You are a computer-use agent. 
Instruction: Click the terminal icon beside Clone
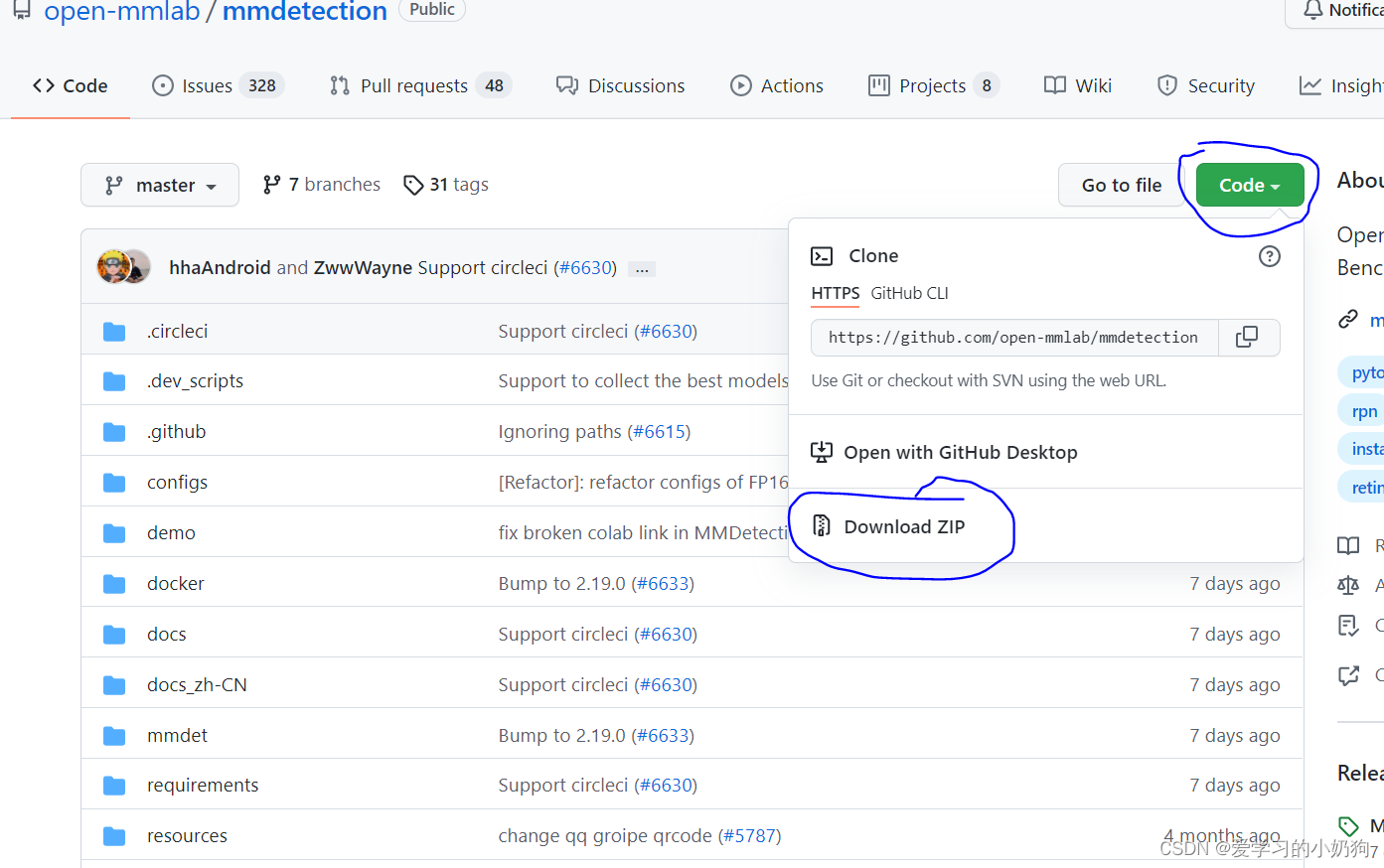pos(822,256)
